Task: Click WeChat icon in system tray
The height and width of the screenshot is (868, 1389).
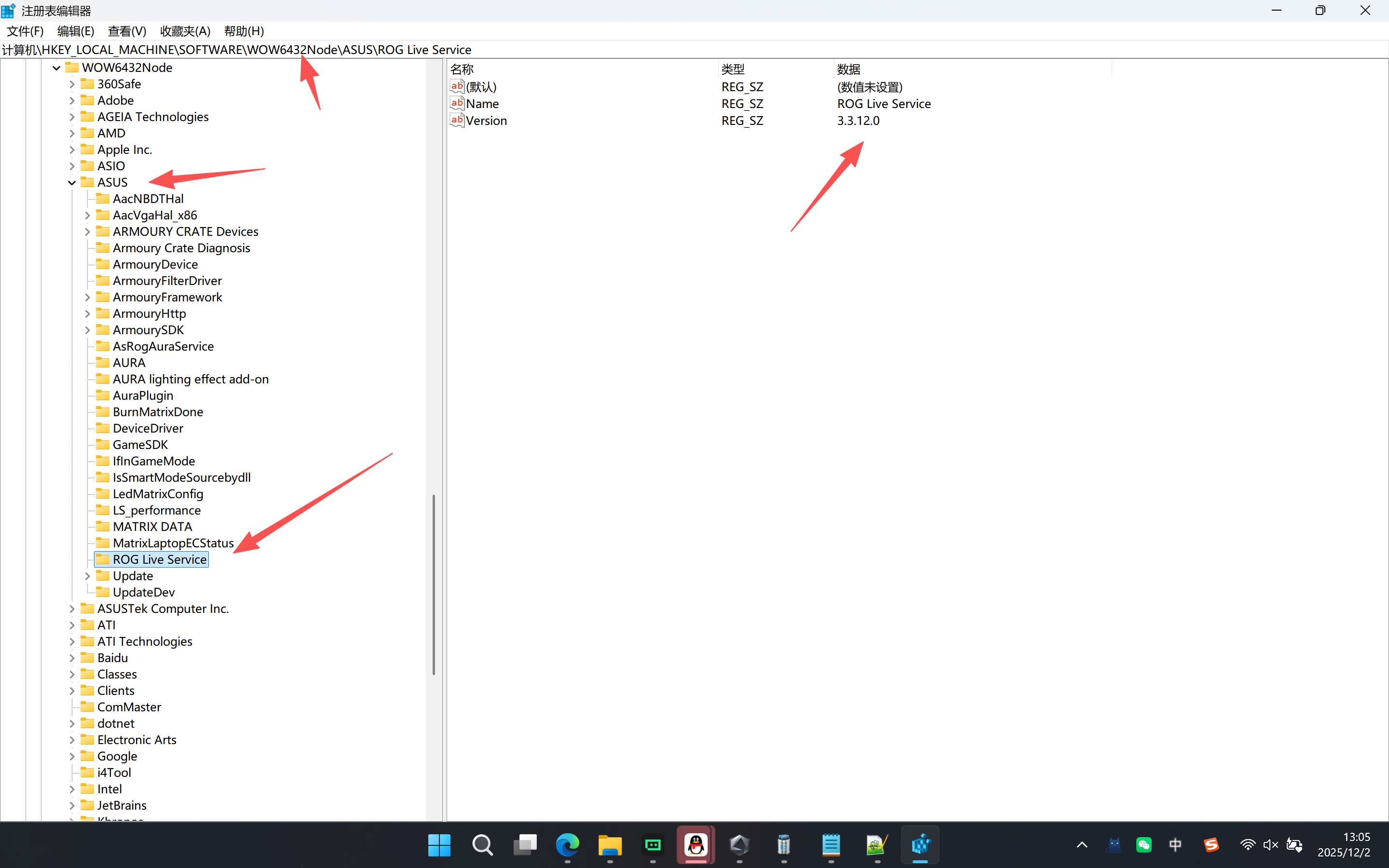Action: [1144, 844]
